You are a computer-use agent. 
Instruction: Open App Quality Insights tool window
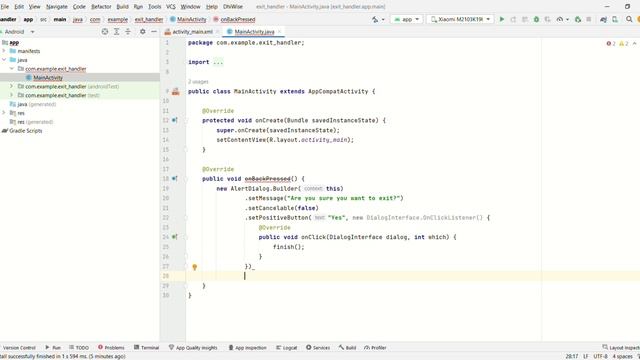(193, 347)
